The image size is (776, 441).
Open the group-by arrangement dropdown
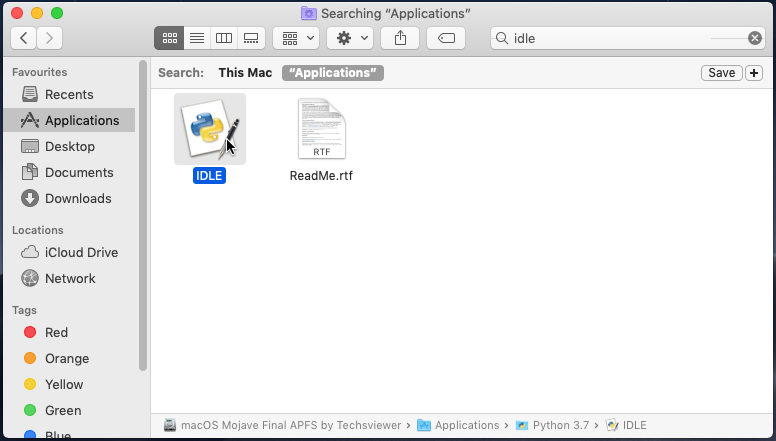pyautogui.click(x=296, y=38)
